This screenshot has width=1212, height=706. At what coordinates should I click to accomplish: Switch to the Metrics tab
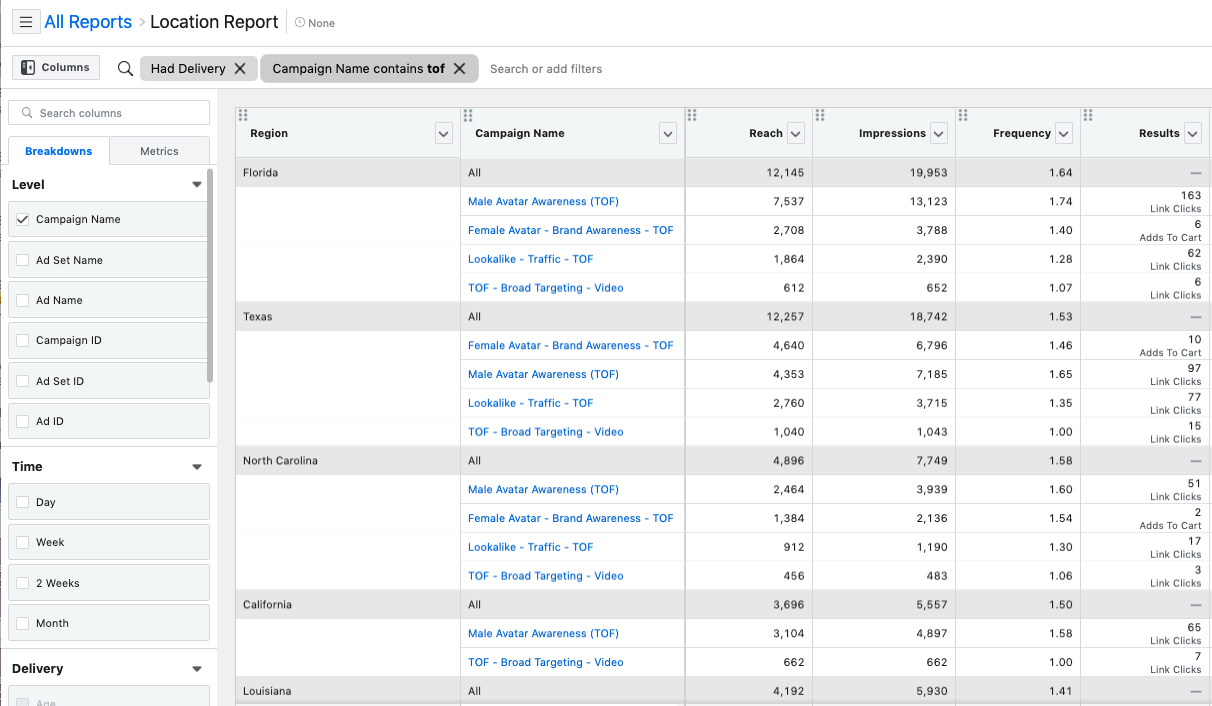159,151
